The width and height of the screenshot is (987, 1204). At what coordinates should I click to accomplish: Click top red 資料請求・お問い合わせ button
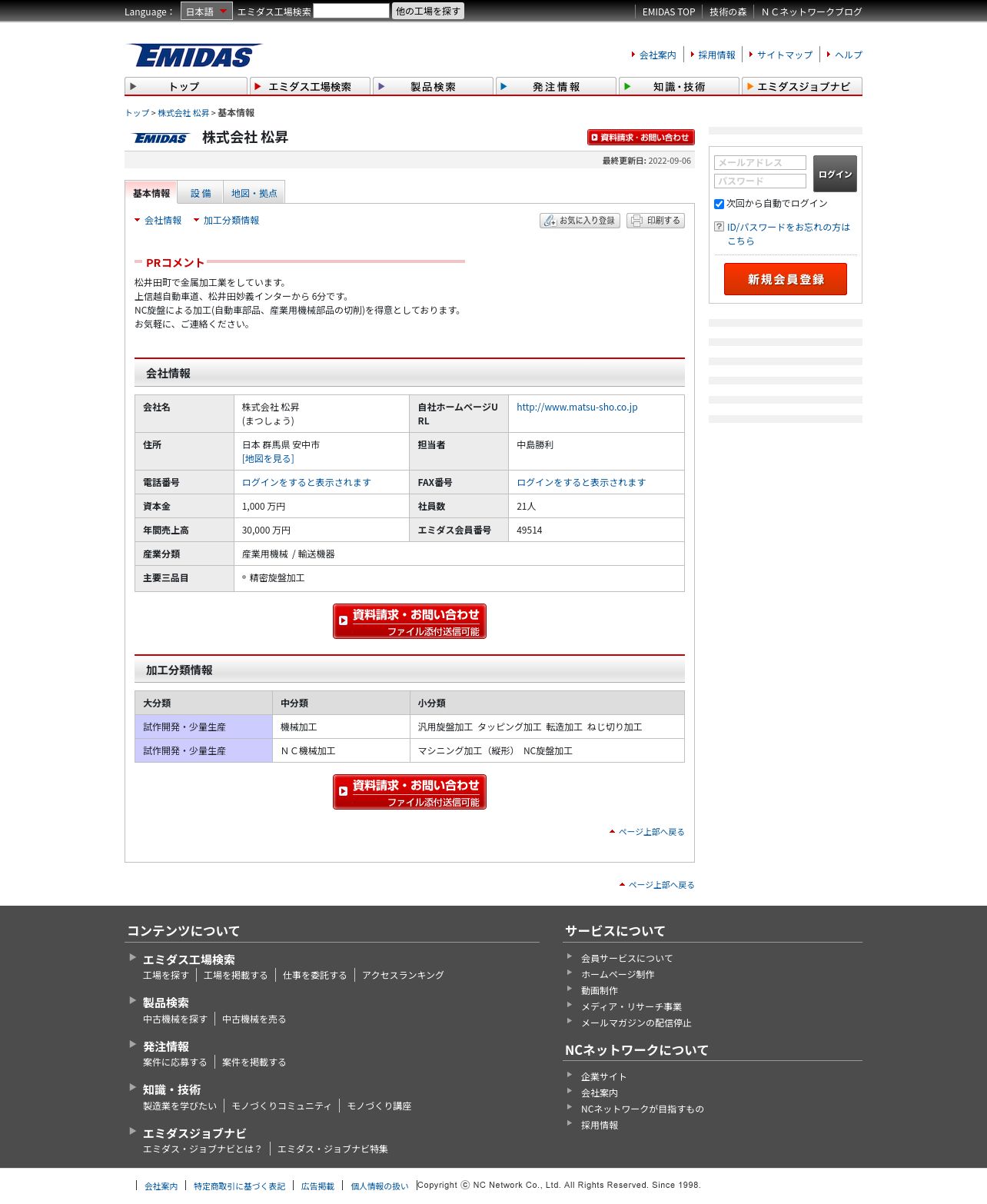[641, 137]
